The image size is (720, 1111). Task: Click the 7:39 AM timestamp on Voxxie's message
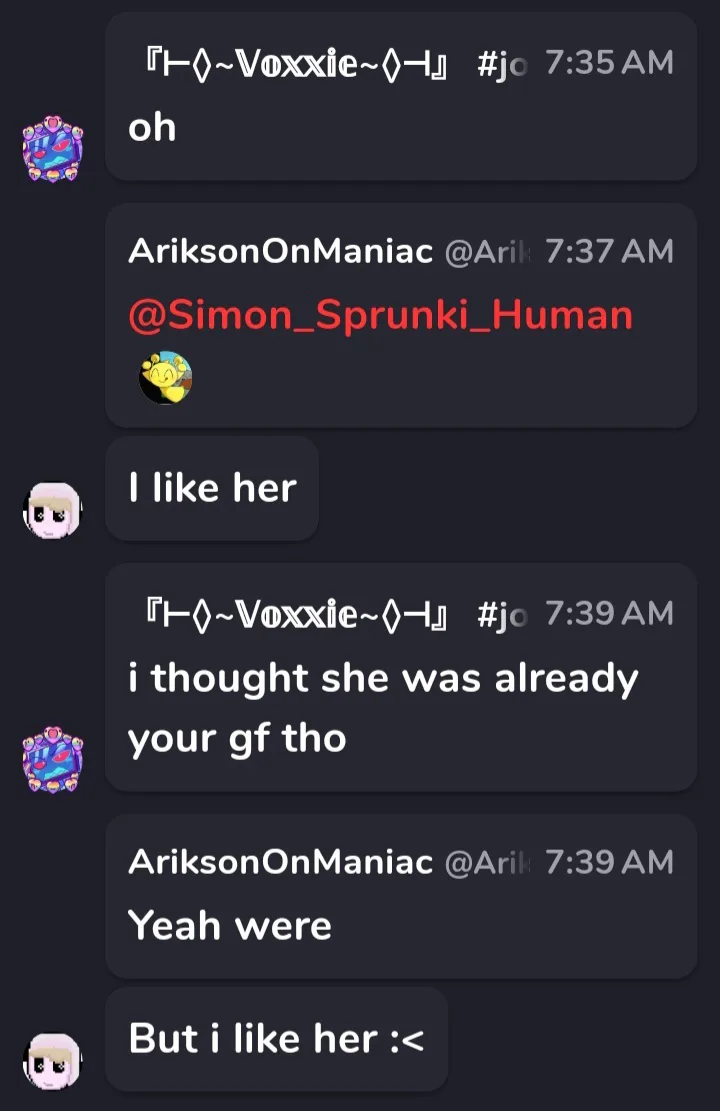pos(609,614)
